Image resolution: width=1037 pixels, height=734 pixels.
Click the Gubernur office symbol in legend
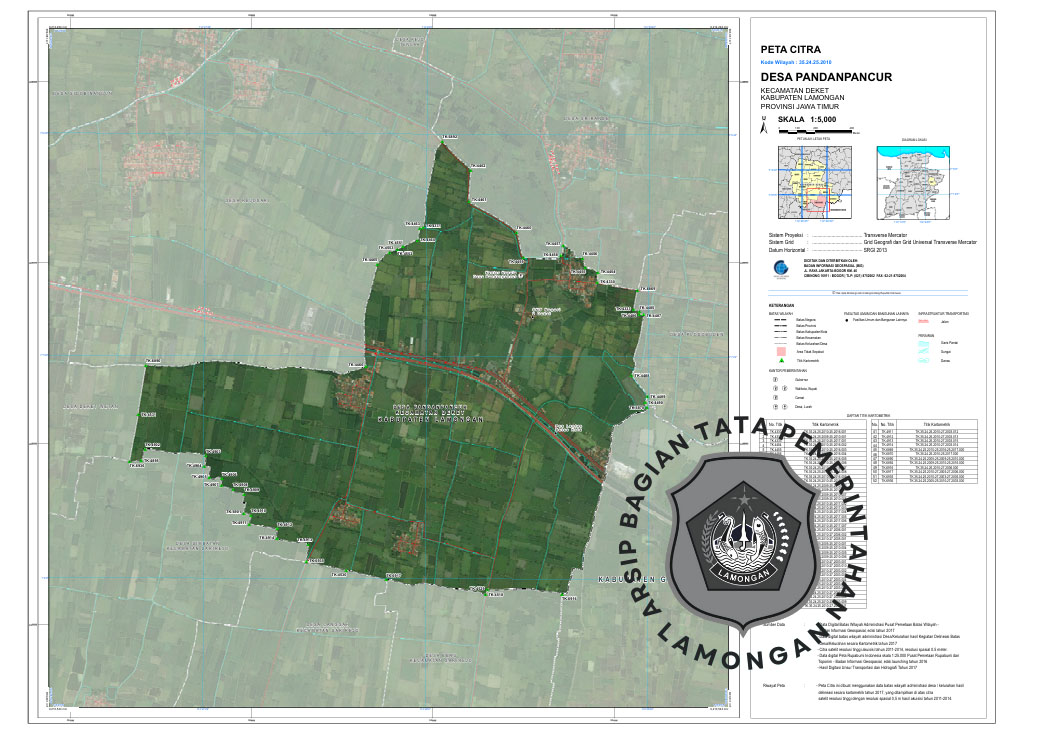[x=773, y=380]
